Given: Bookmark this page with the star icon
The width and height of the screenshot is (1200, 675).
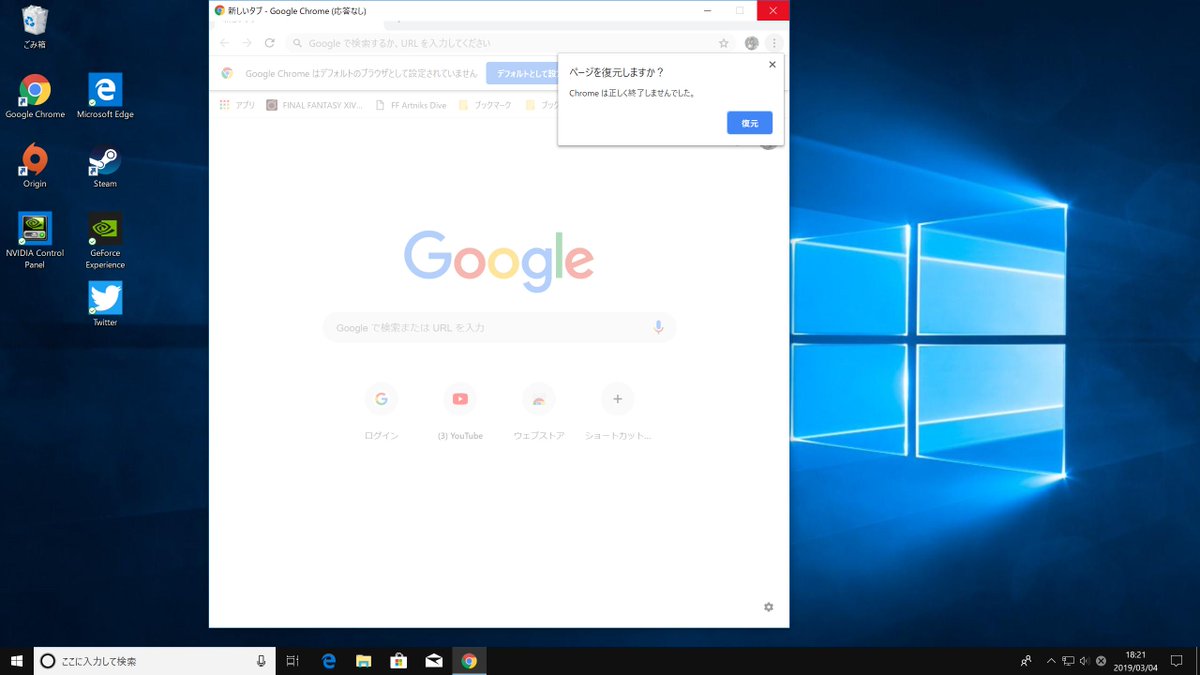Looking at the screenshot, I should coord(723,43).
